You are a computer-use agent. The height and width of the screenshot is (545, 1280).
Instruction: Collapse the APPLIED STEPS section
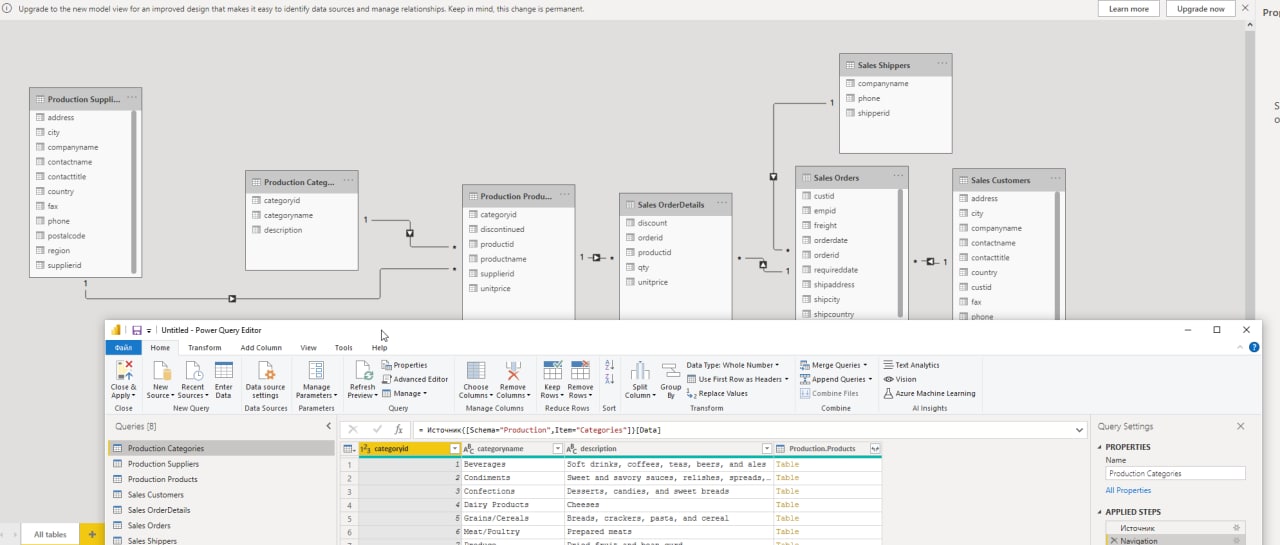pyautogui.click(x=1101, y=512)
